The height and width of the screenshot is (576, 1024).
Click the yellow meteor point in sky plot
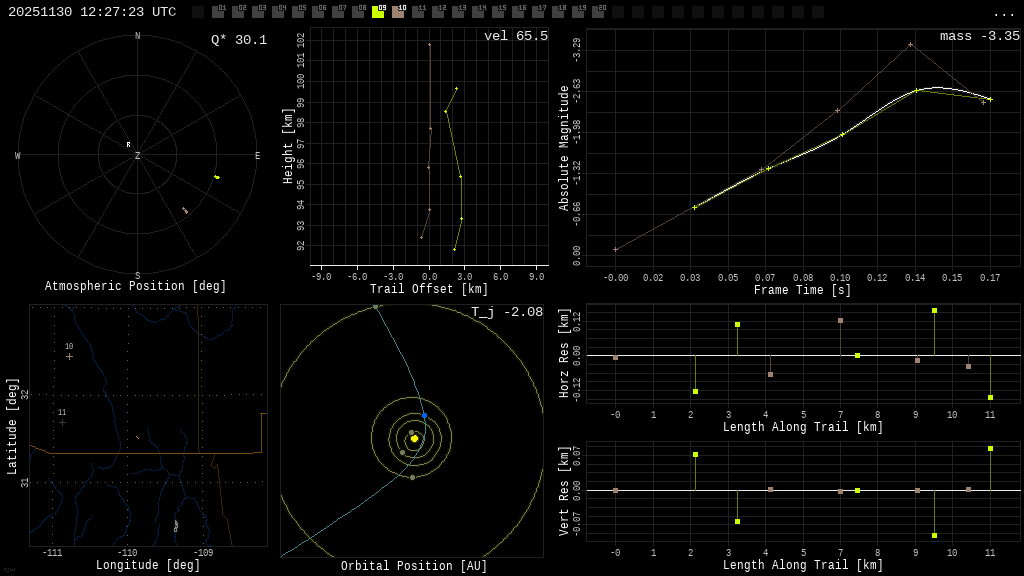(x=217, y=177)
